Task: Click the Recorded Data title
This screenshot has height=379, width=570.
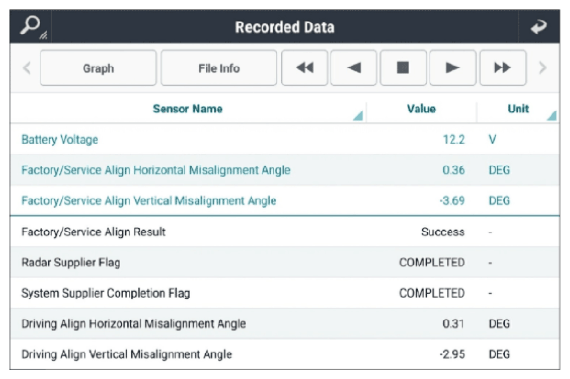Action: (x=285, y=27)
